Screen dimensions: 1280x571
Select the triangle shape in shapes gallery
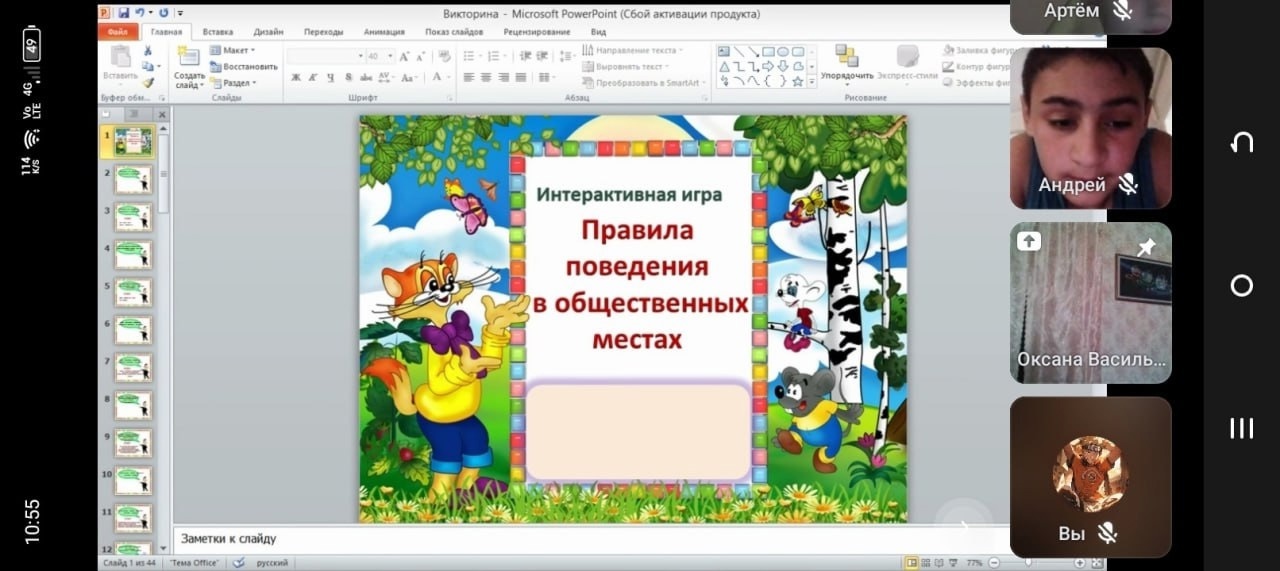tap(723, 66)
